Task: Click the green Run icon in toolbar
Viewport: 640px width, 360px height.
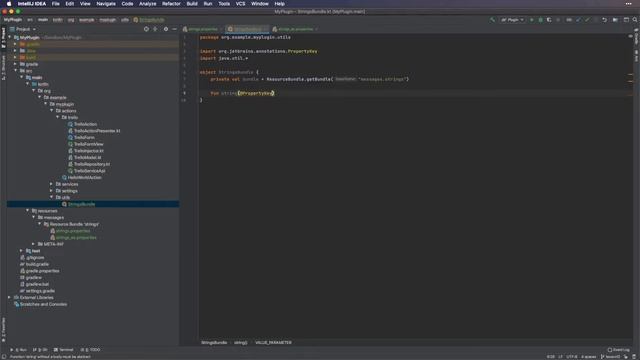Action: 531,20
